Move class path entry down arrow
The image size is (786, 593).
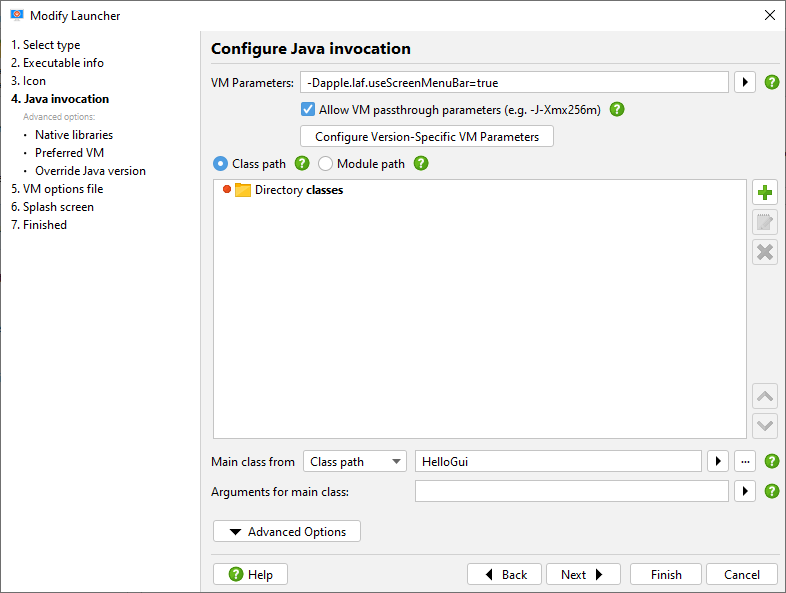click(x=764, y=426)
